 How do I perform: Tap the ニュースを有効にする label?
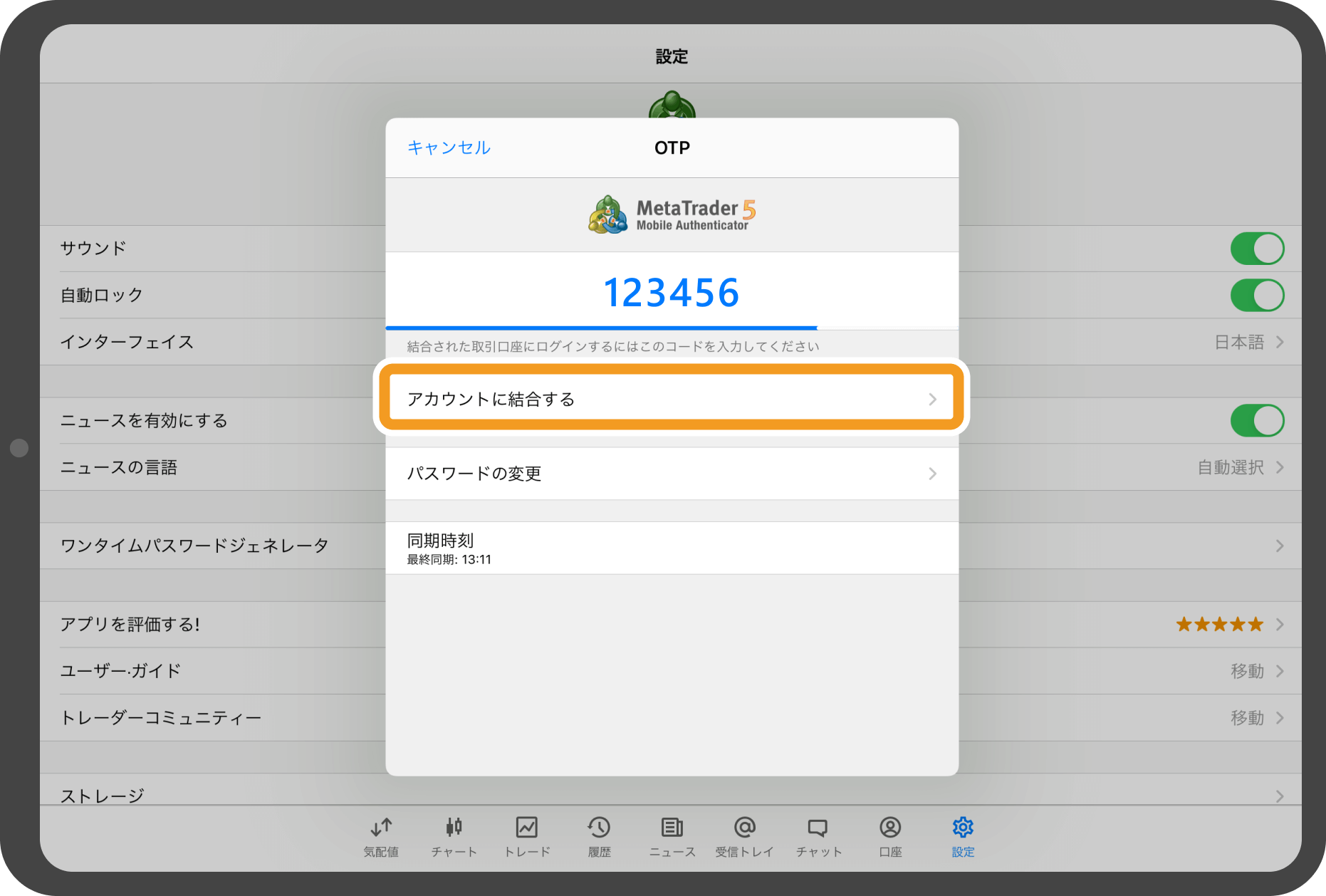tap(144, 420)
